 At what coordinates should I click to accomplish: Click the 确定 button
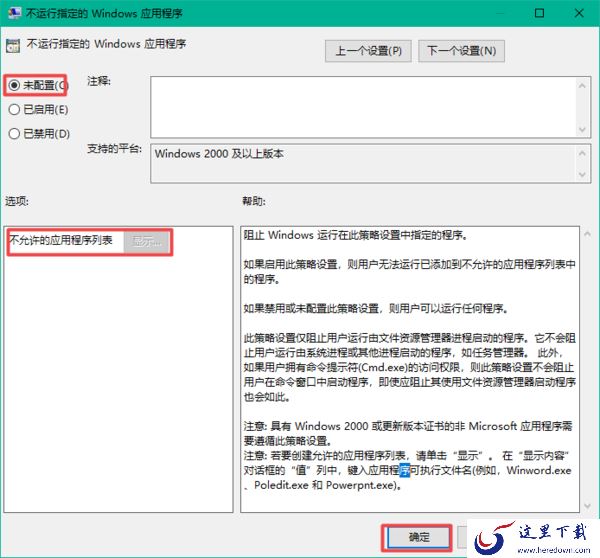(x=418, y=537)
